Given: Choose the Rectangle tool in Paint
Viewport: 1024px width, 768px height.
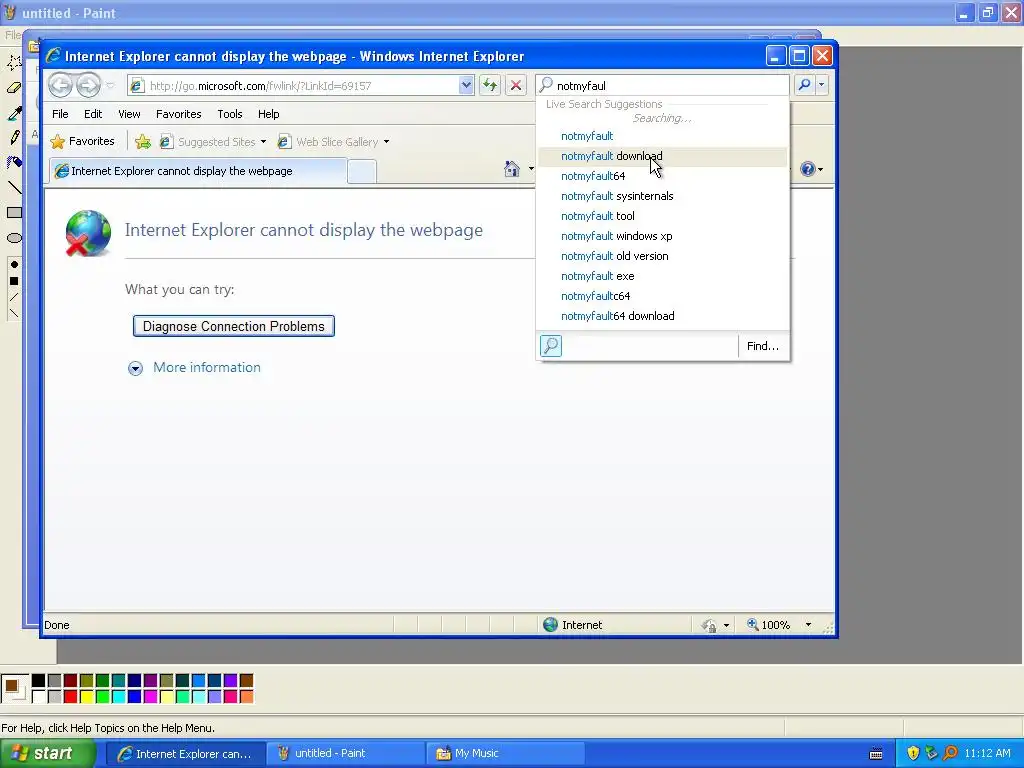Looking at the screenshot, I should [x=14, y=212].
